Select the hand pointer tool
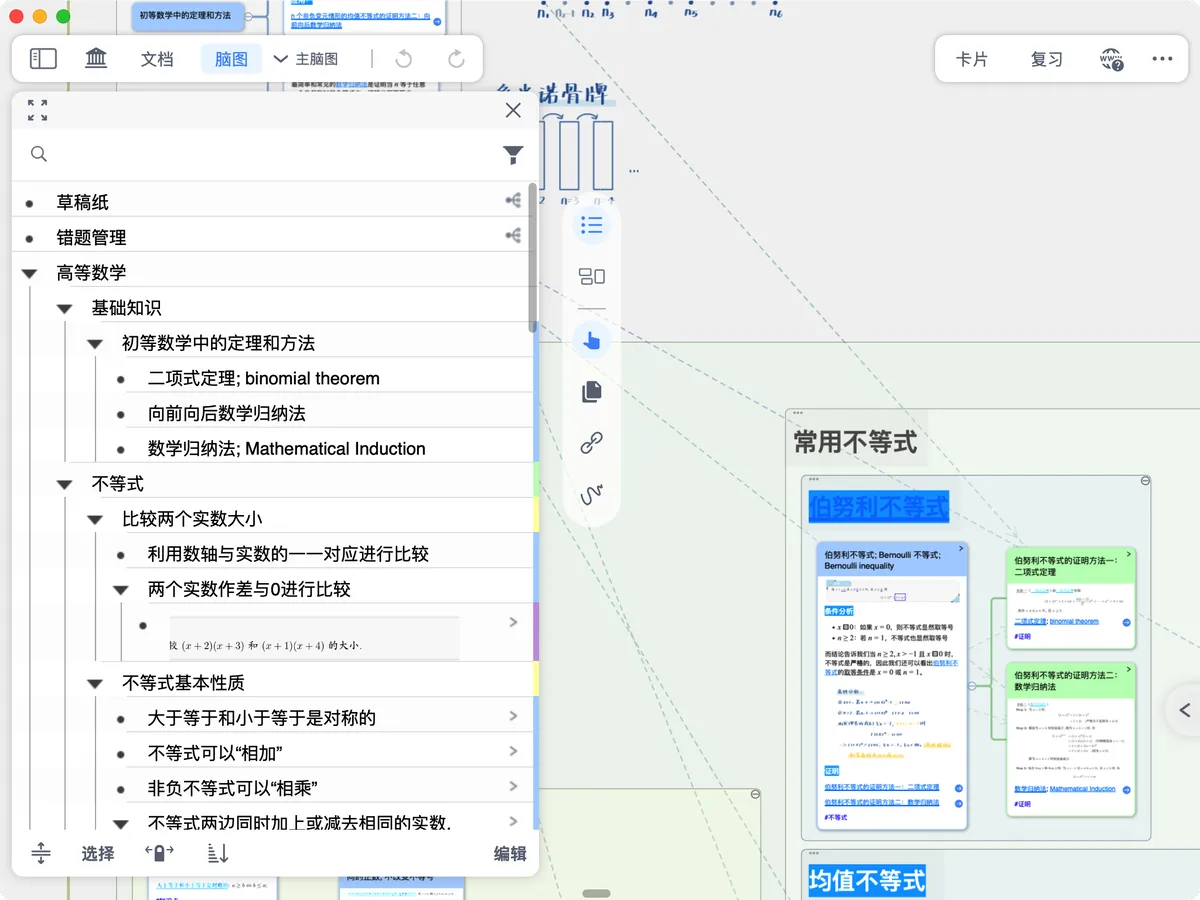 [x=592, y=341]
